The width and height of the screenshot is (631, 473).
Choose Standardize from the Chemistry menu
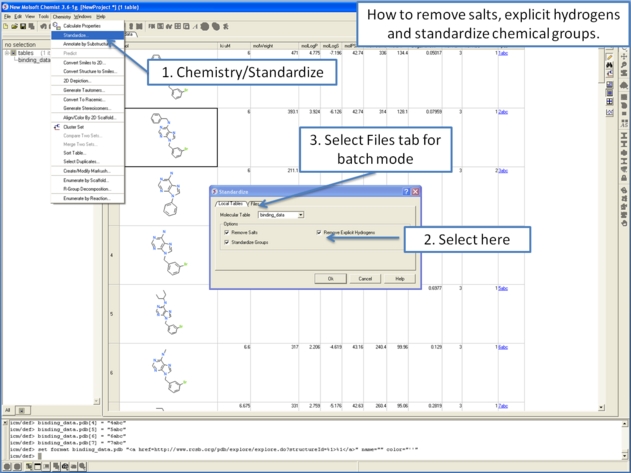[x=76, y=35]
